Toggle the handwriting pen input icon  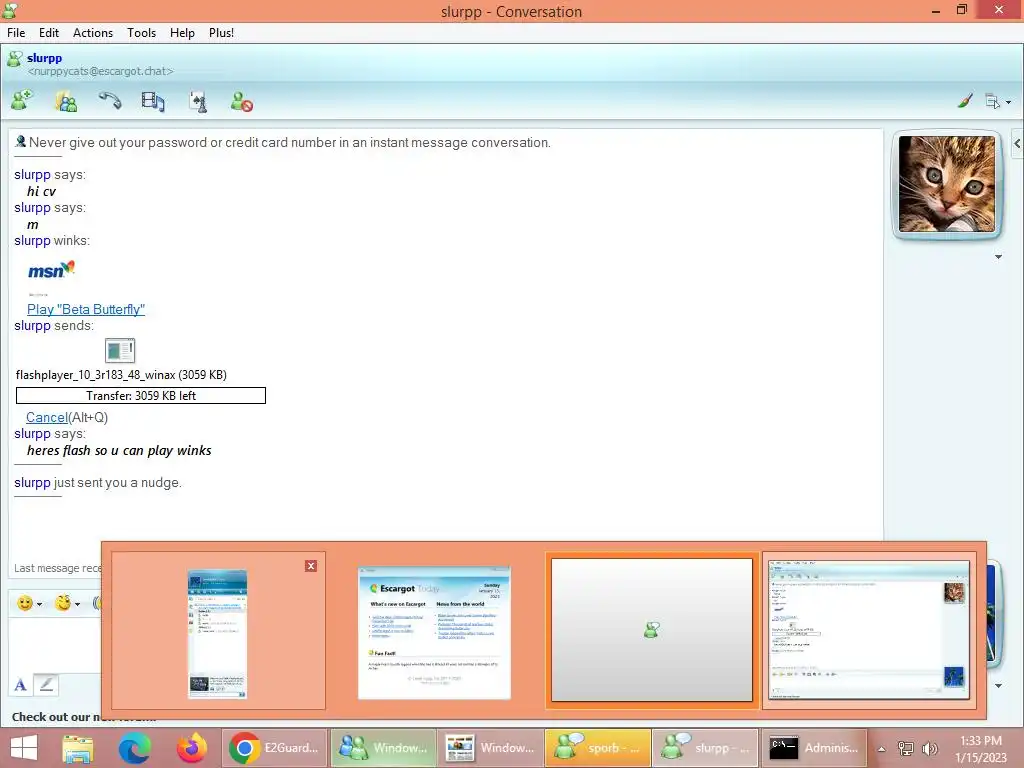(x=46, y=684)
